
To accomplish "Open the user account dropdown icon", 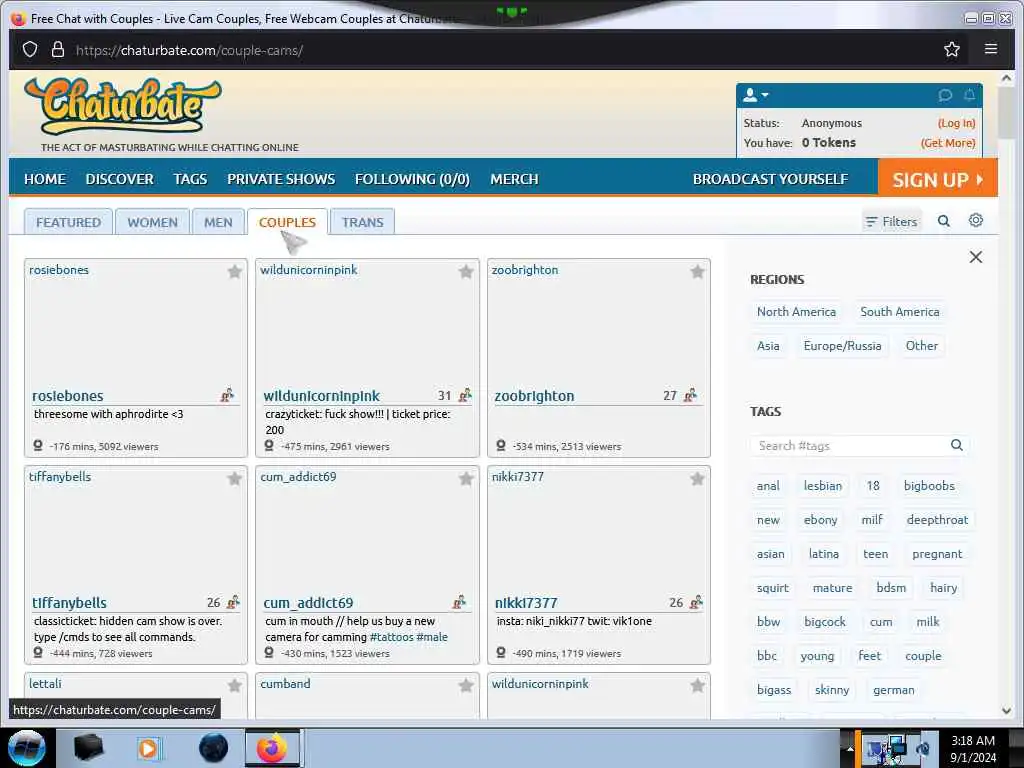I will pyautogui.click(x=756, y=95).
